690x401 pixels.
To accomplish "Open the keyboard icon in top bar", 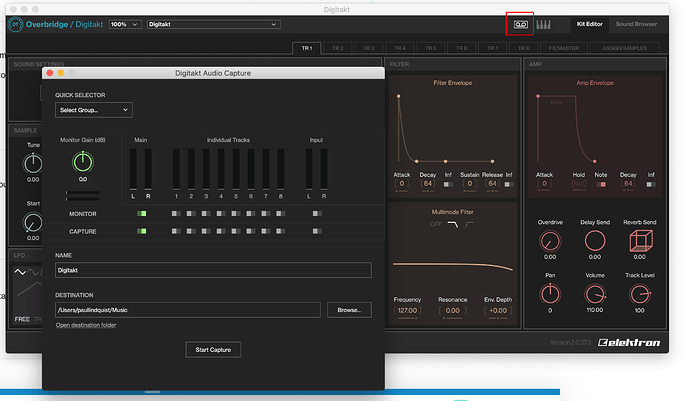I will pyautogui.click(x=543, y=24).
